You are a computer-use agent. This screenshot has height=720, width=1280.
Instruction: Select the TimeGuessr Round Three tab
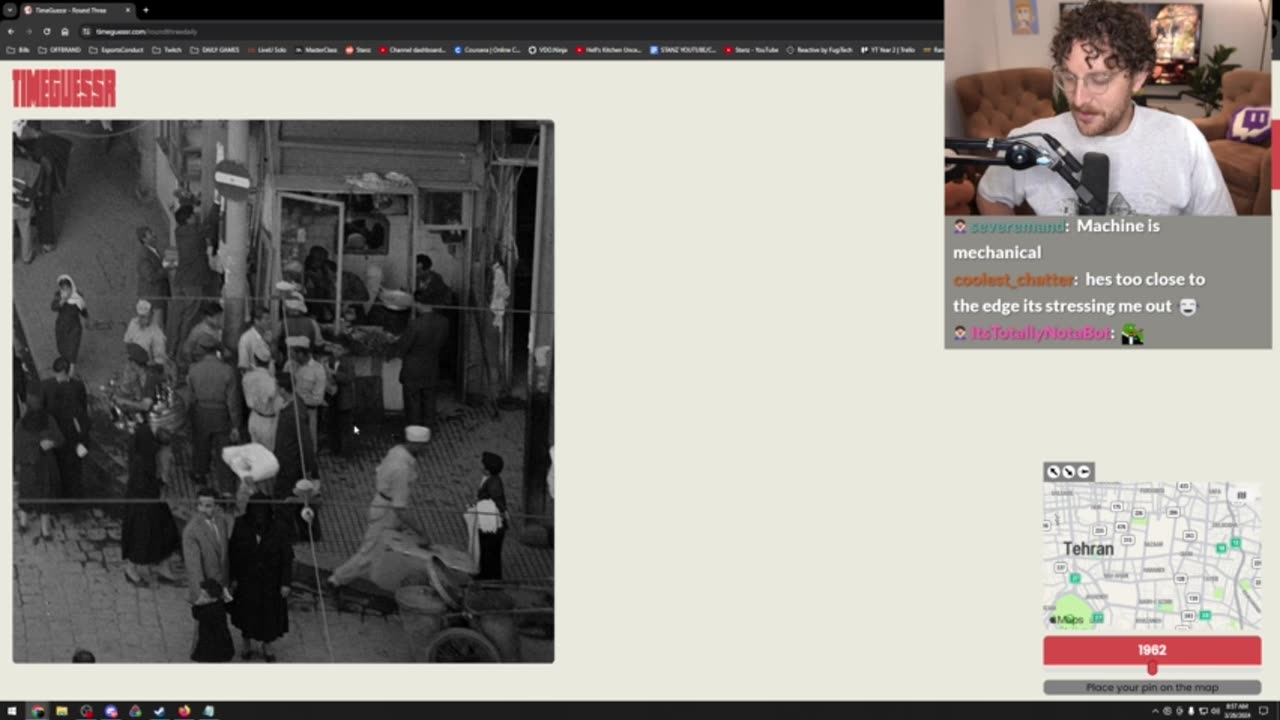pyautogui.click(x=77, y=10)
